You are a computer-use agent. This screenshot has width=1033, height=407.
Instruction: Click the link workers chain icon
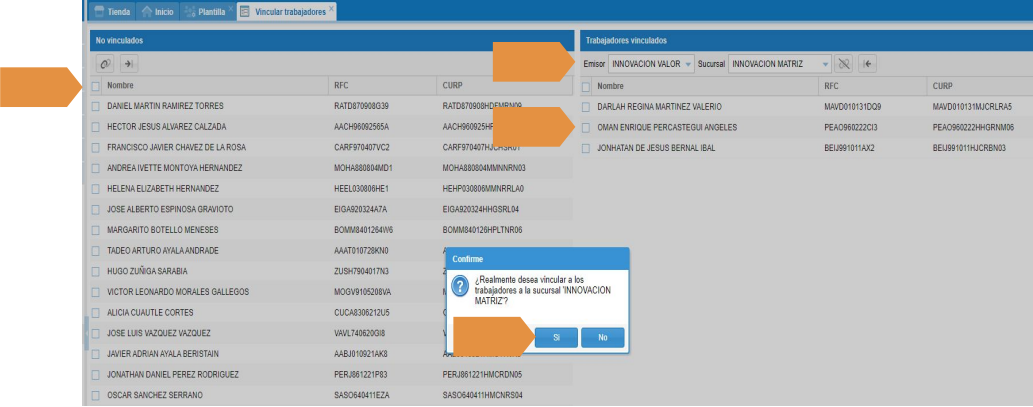click(104, 64)
